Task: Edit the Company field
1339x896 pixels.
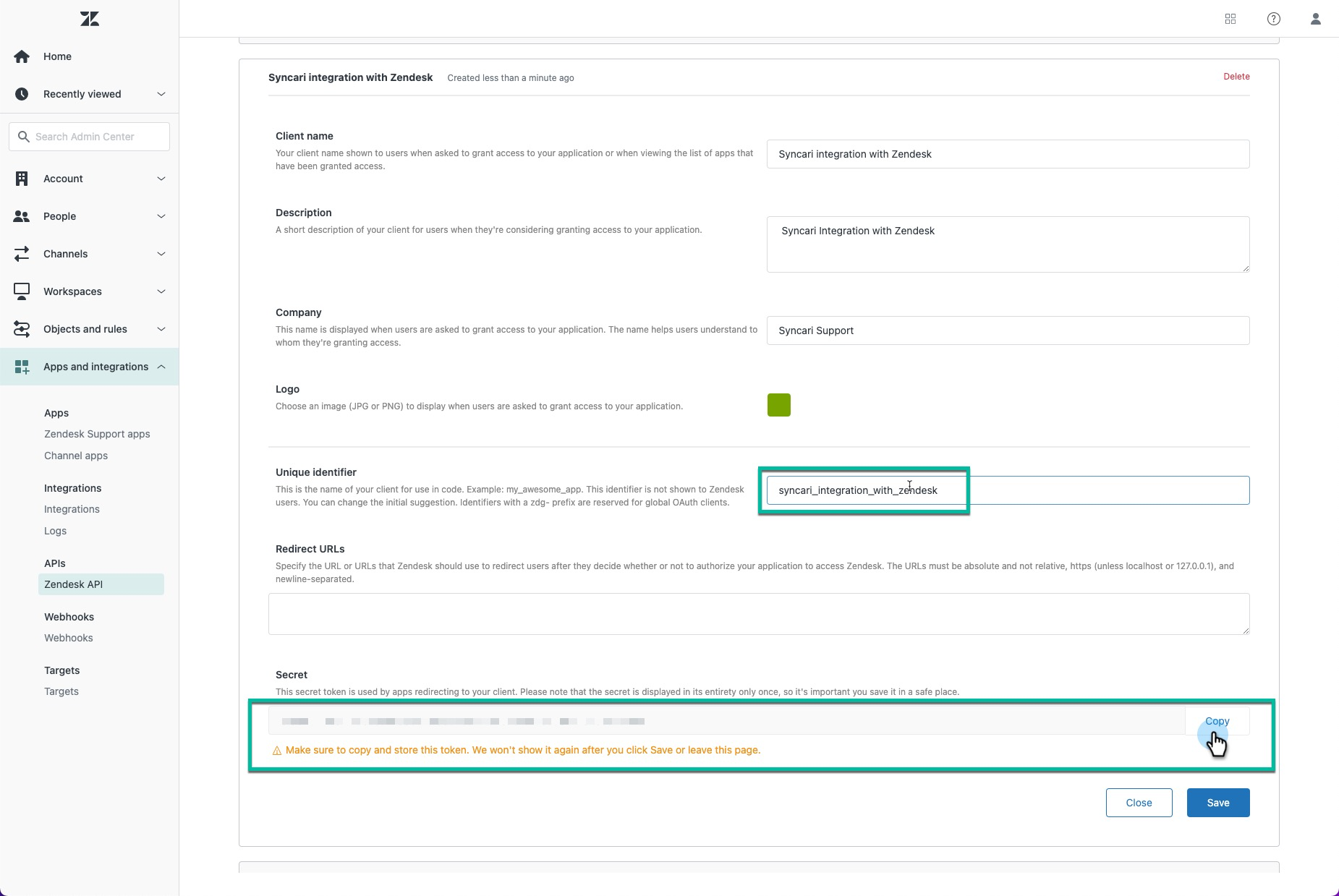Action: click(x=1008, y=330)
